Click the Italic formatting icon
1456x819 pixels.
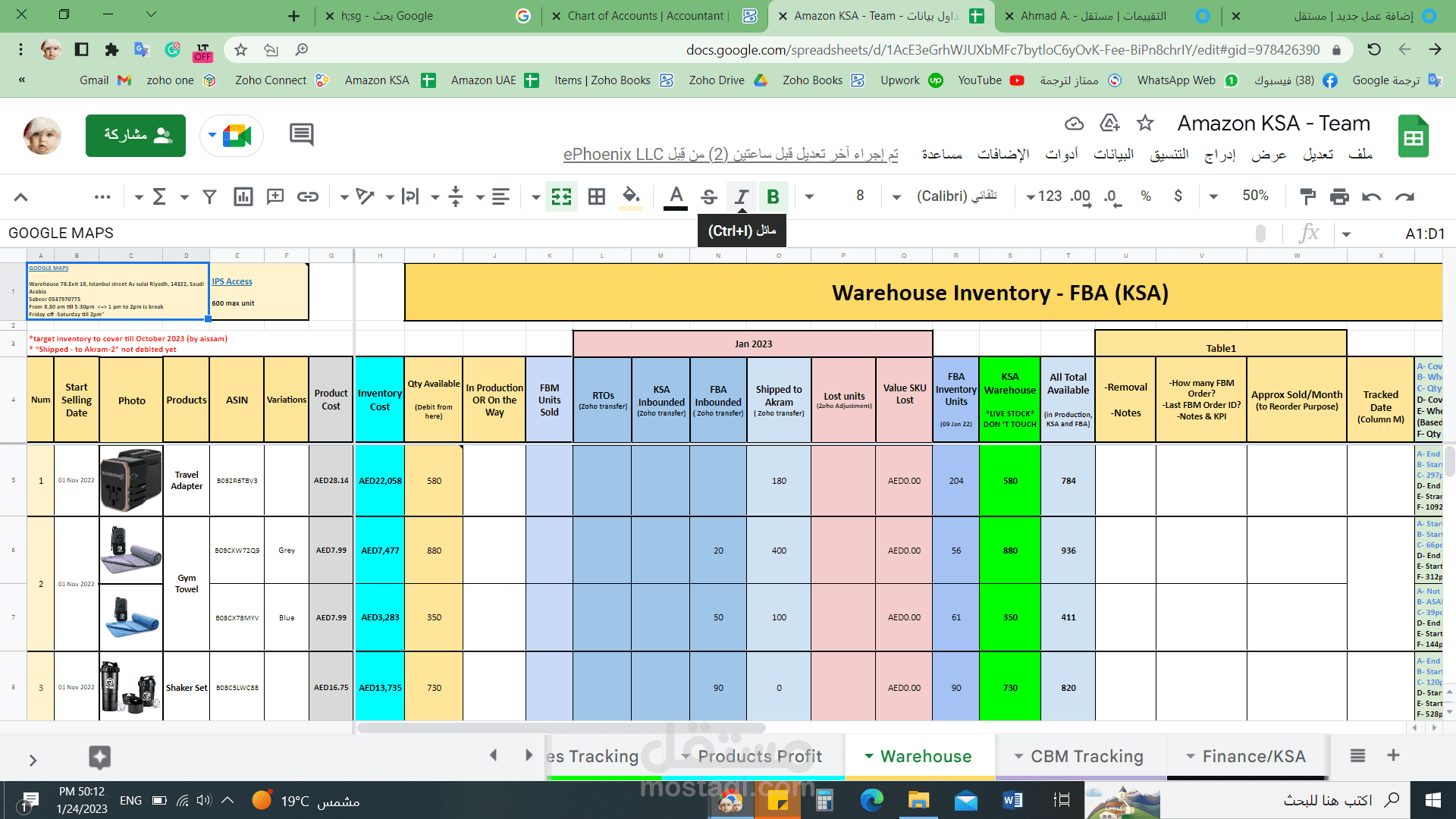click(x=742, y=196)
